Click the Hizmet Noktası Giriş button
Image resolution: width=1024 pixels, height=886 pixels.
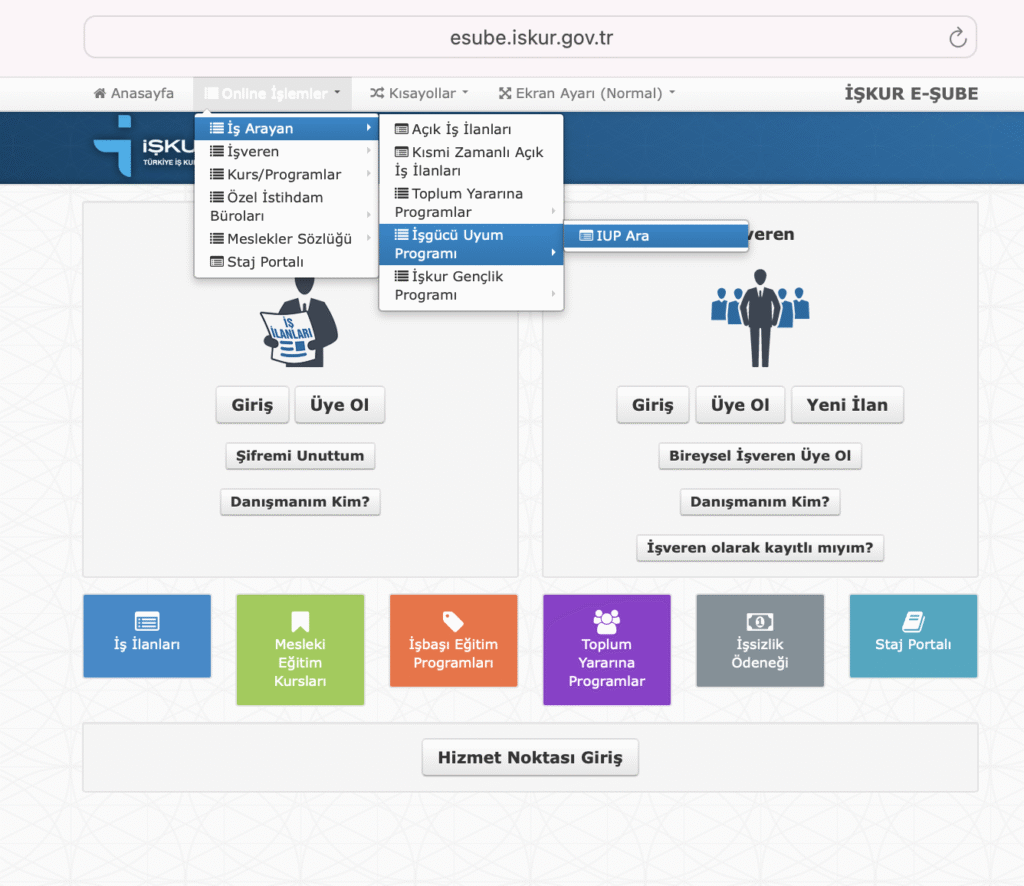(529, 758)
